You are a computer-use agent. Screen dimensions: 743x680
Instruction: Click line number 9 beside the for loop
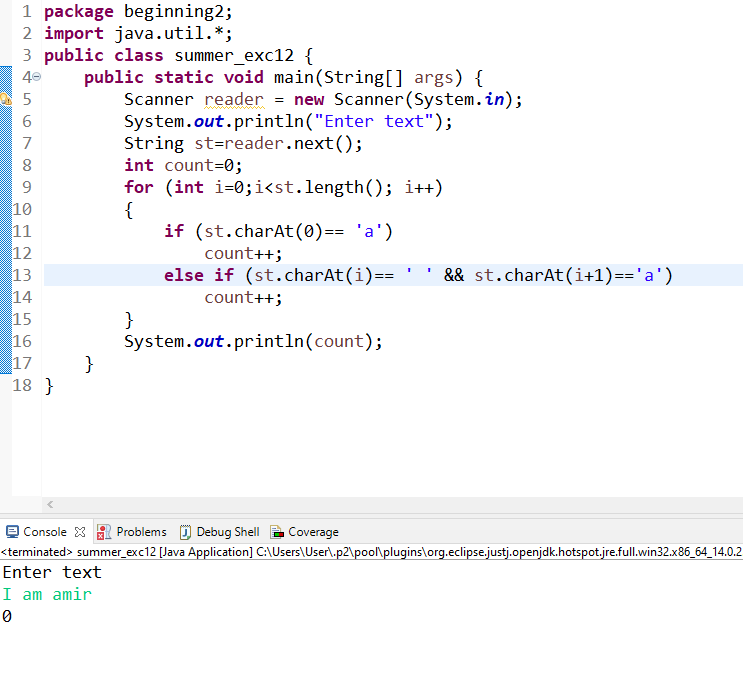[x=27, y=187]
